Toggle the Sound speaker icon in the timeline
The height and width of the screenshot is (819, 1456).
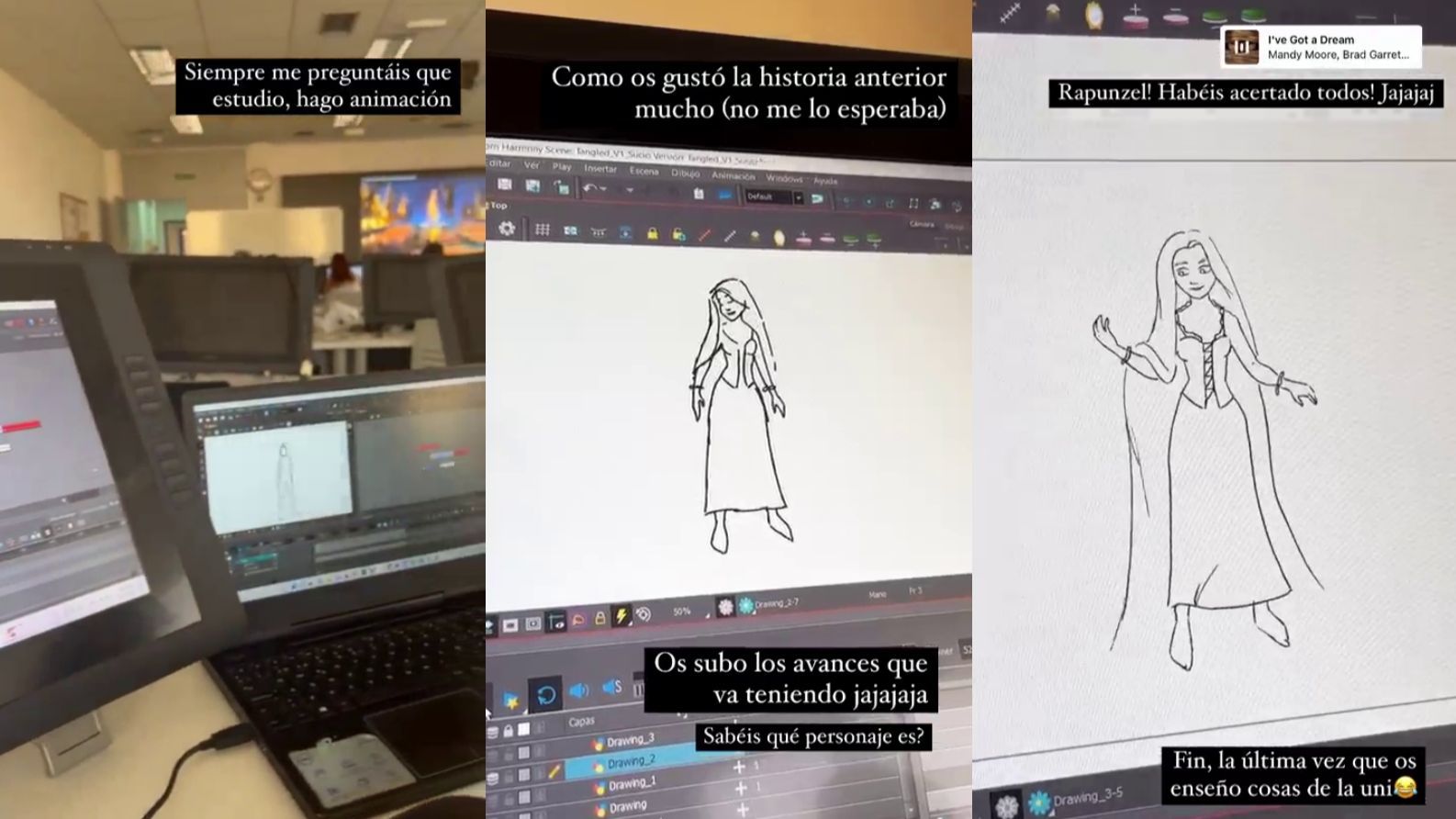578,690
